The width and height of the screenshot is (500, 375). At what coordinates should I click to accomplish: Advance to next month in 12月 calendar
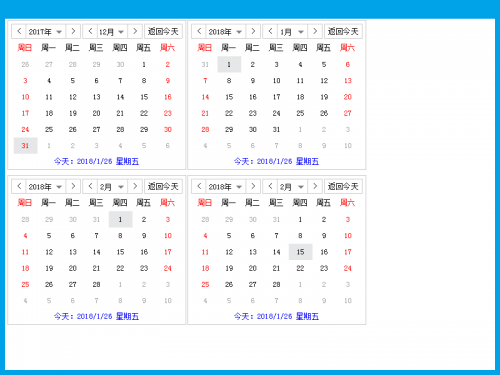(x=135, y=31)
